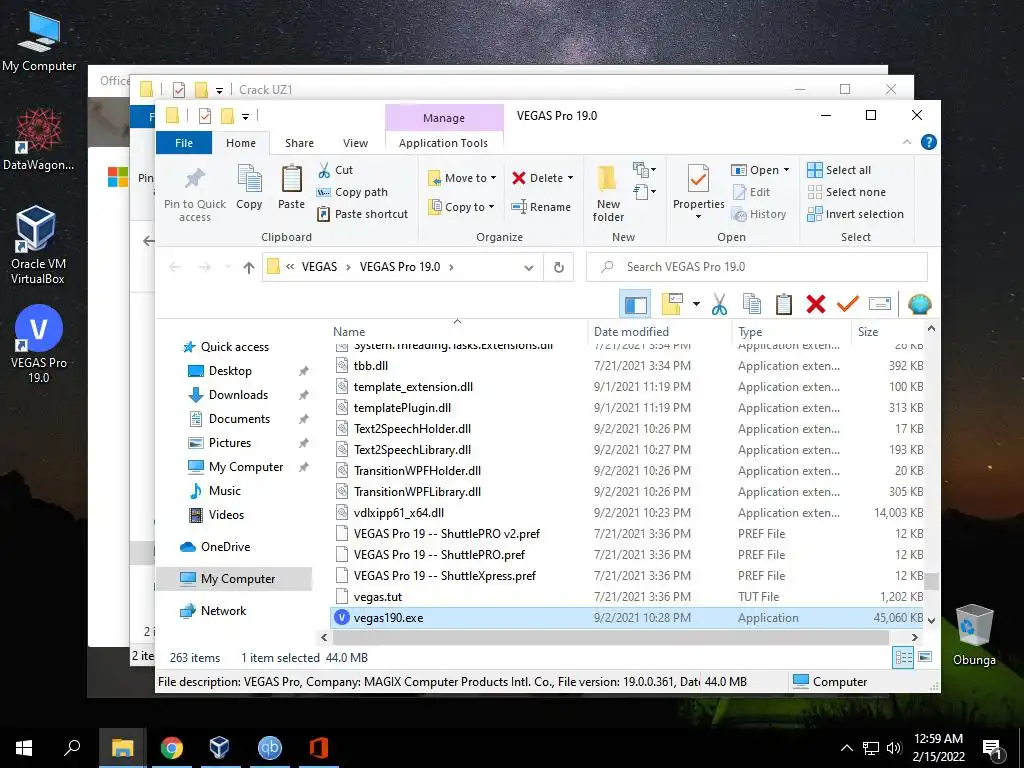Click the Paste icon in ribbon
The width and height of the screenshot is (1024, 768).
[291, 178]
